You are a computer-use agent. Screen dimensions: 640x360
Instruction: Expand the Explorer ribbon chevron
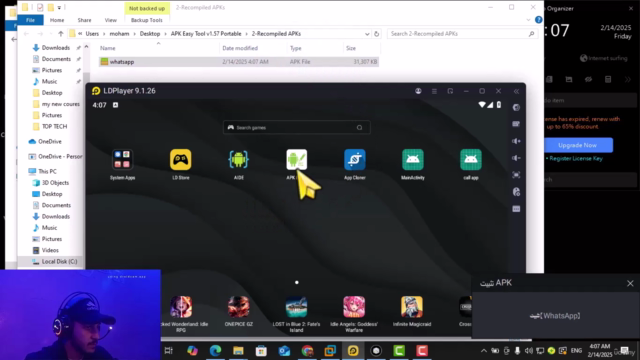tap(528, 20)
